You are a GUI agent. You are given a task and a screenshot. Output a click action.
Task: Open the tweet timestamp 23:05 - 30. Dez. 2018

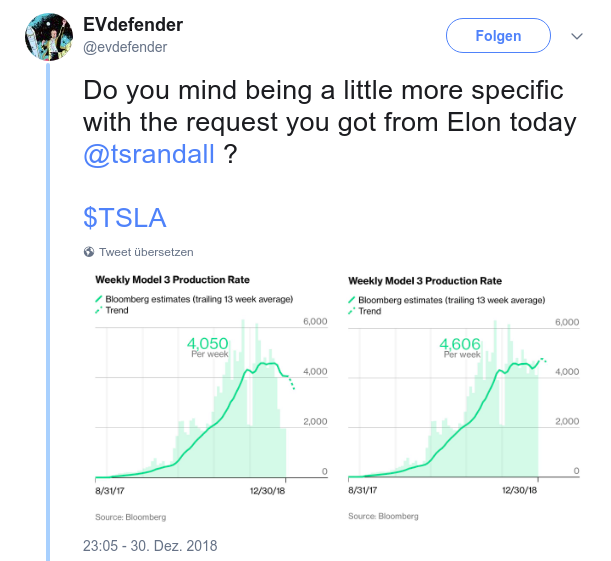150,546
